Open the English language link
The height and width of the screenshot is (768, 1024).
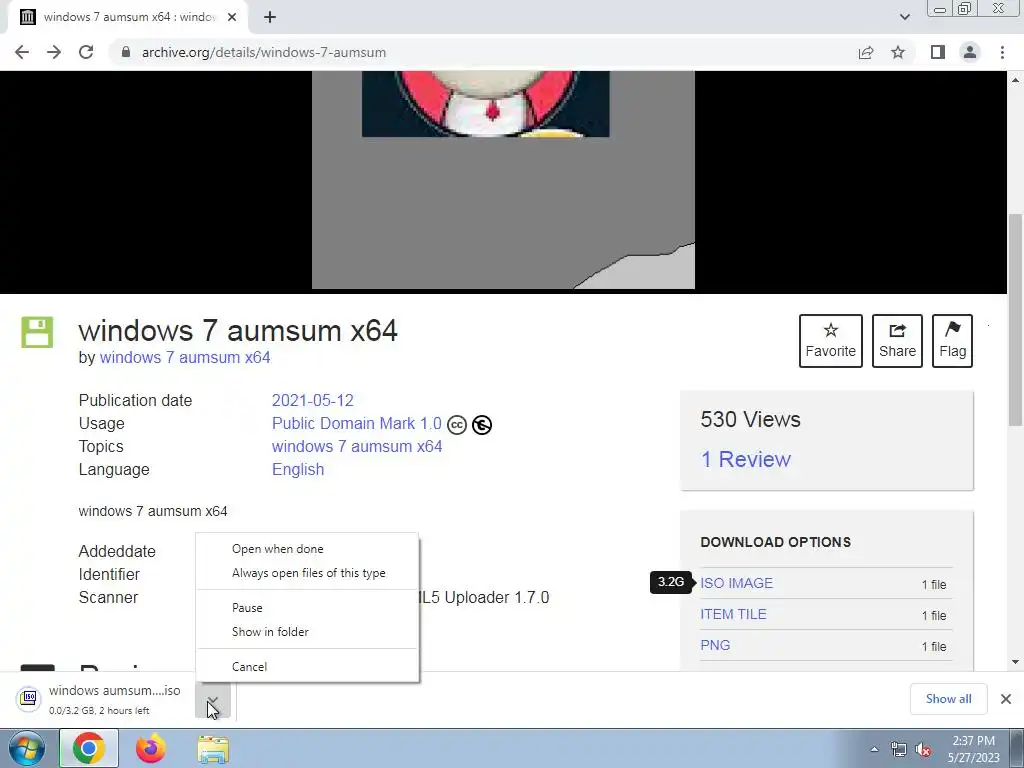point(298,470)
